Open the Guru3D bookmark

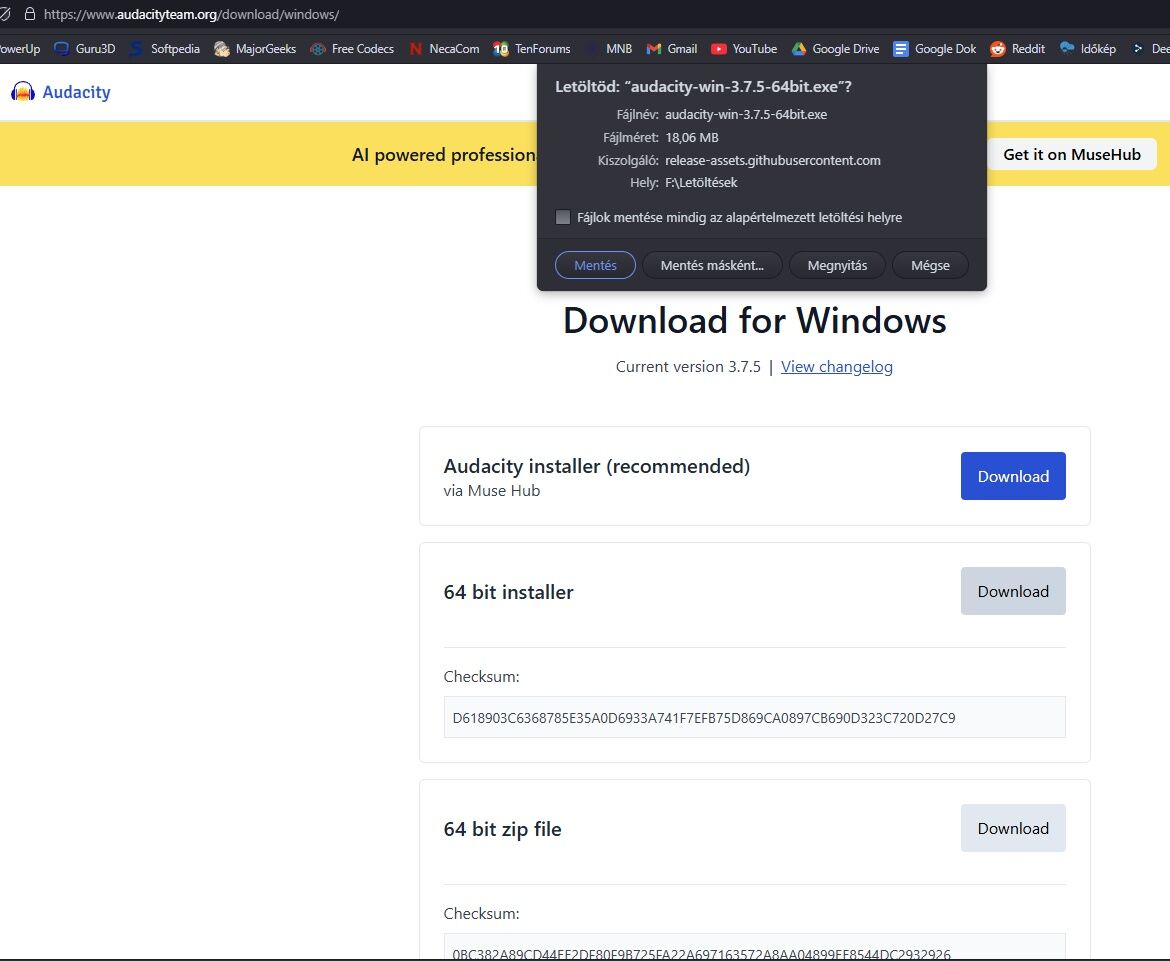(84, 48)
